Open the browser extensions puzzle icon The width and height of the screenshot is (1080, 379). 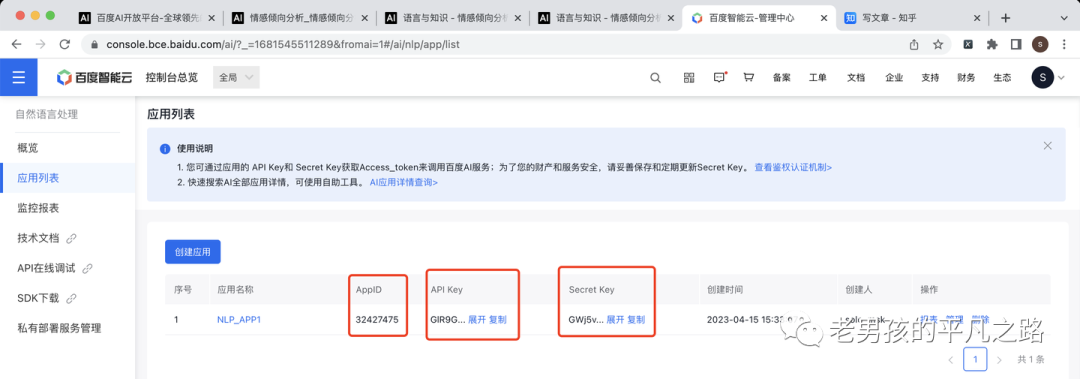coord(992,45)
